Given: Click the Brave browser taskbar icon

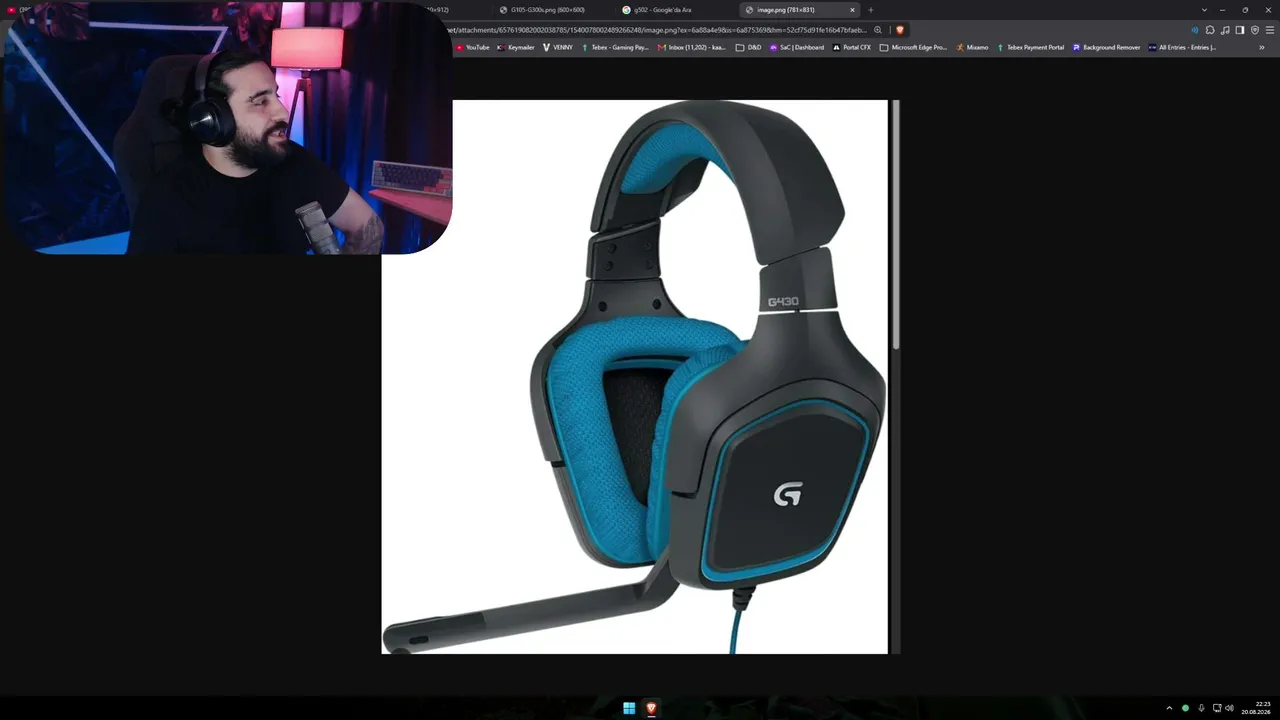Looking at the screenshot, I should tap(651, 708).
